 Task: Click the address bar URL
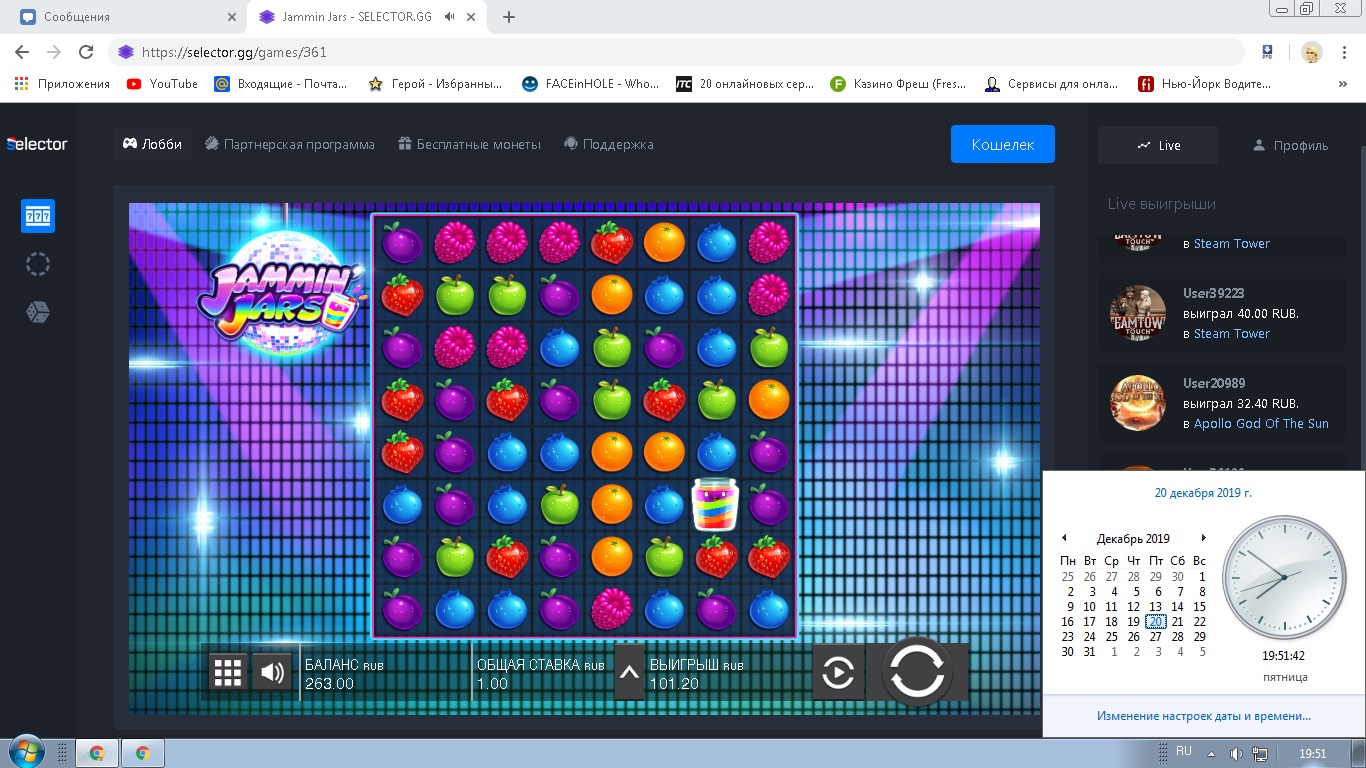(x=234, y=52)
